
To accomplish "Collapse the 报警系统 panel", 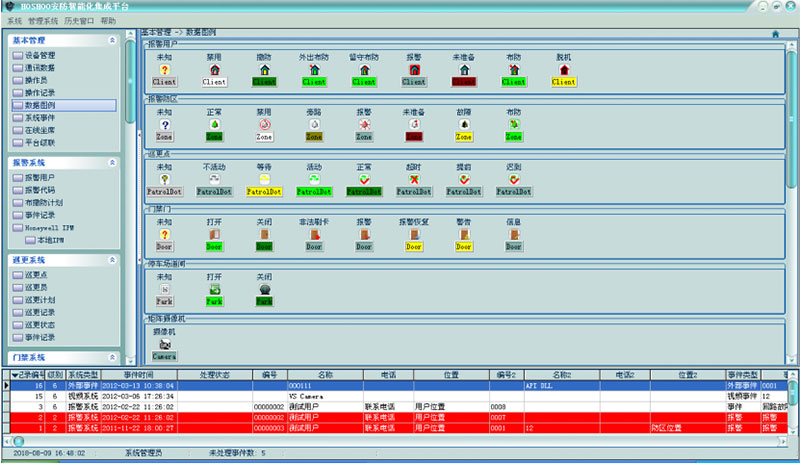I will pyautogui.click(x=112, y=161).
